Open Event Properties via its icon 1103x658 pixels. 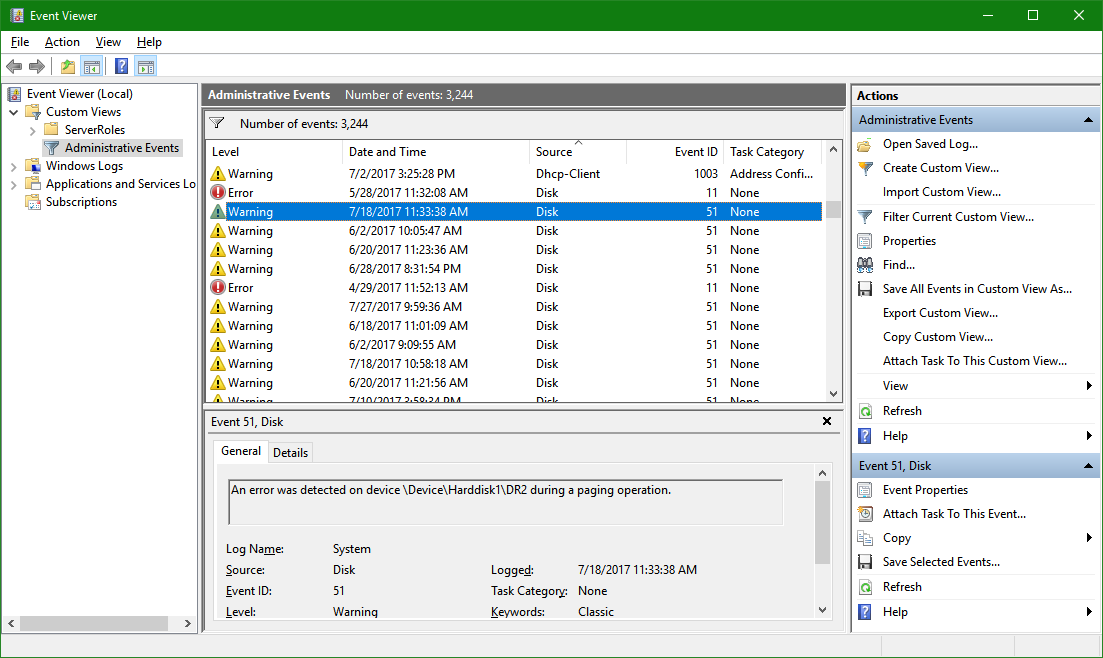[x=864, y=489]
